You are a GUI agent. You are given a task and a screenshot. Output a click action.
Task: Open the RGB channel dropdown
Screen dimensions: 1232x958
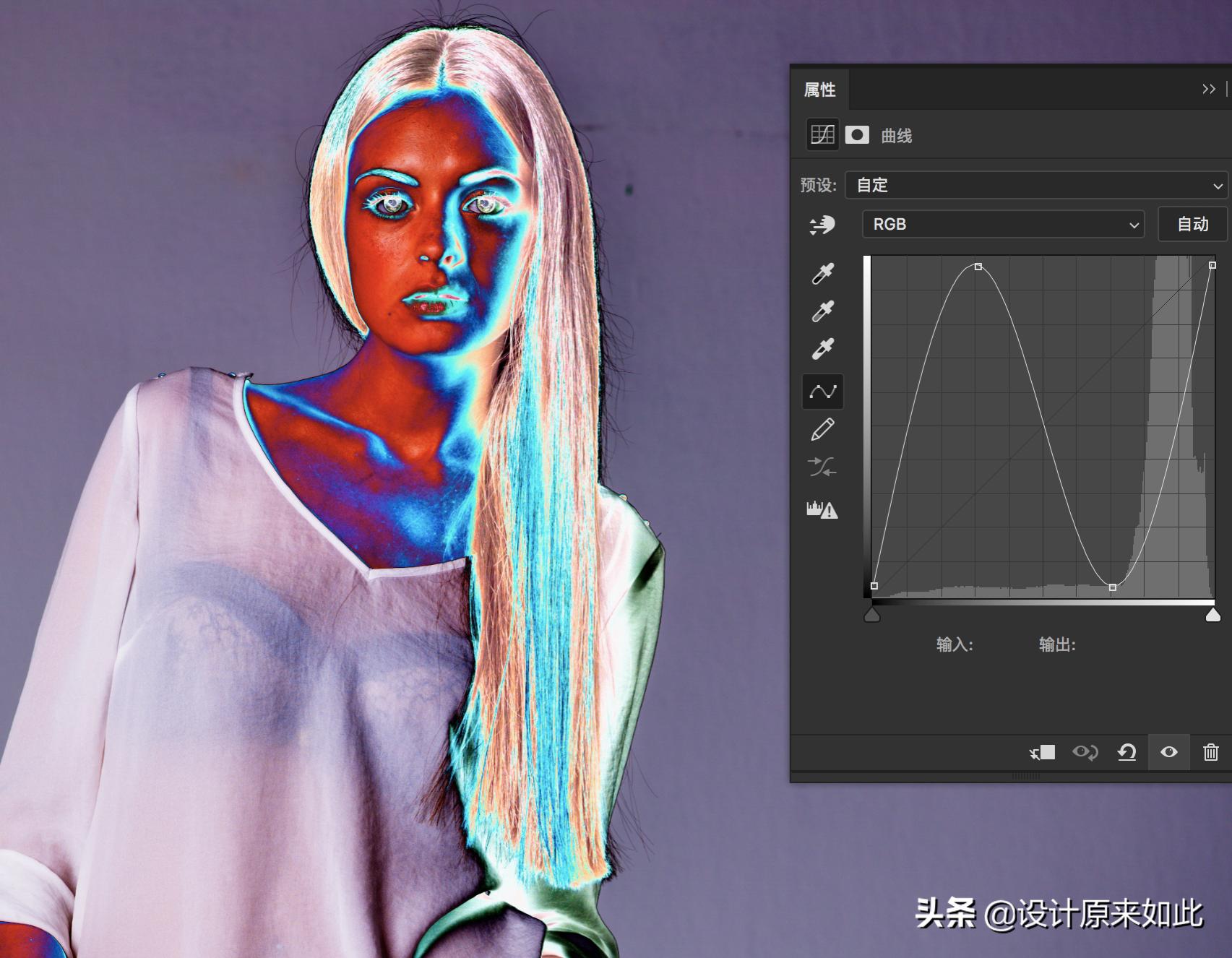[1003, 224]
